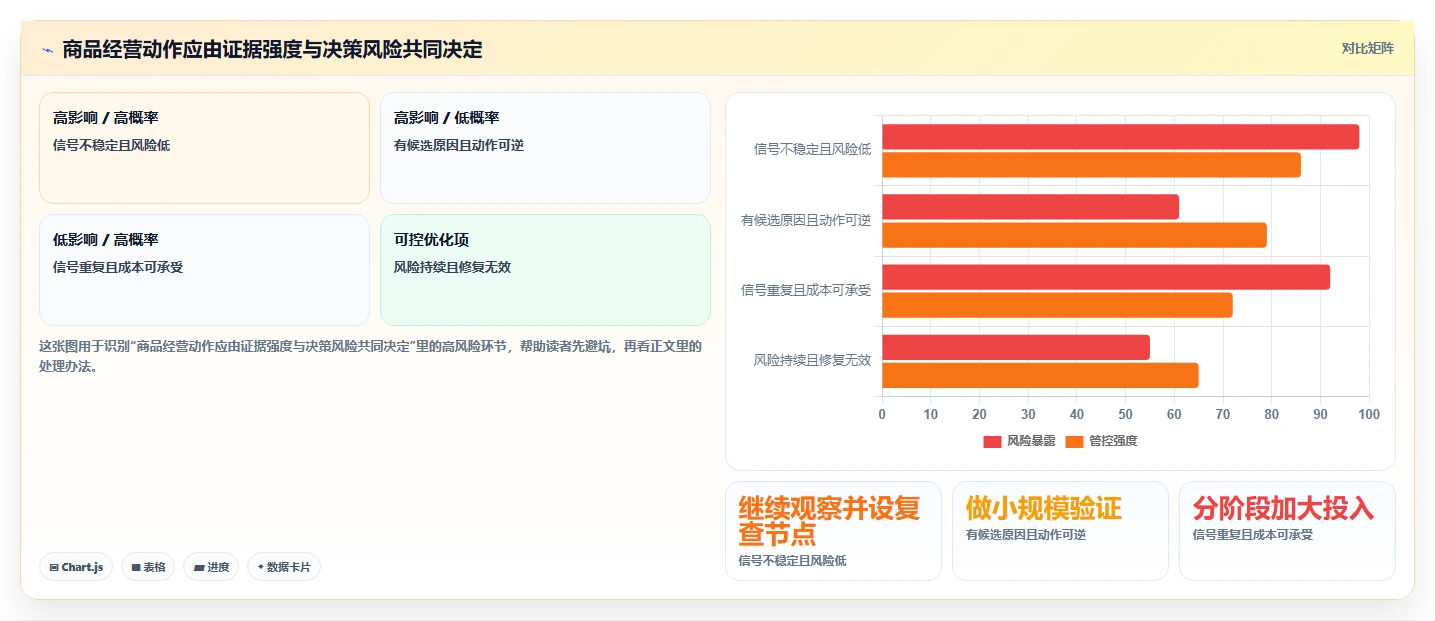This screenshot has height=621, width=1435.
Task: Click red bar for 信号重复且成本可承受
Action: [x=1106, y=277]
